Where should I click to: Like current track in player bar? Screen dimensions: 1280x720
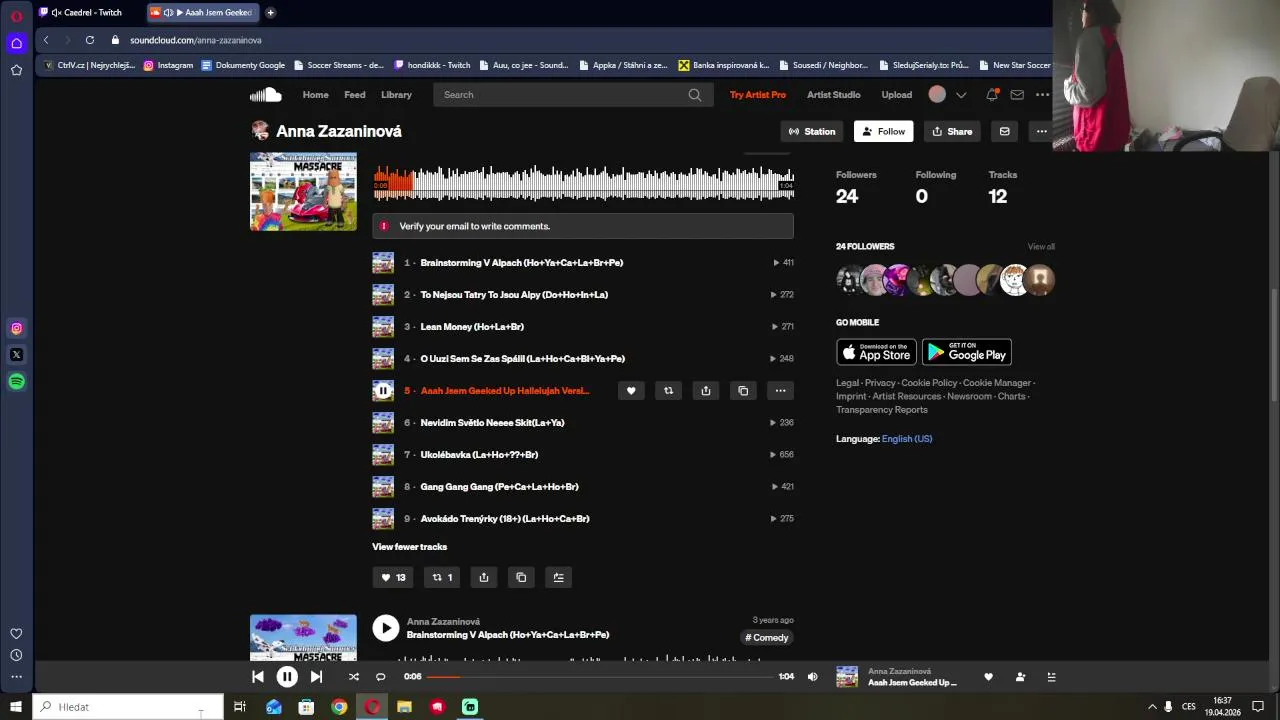click(989, 677)
